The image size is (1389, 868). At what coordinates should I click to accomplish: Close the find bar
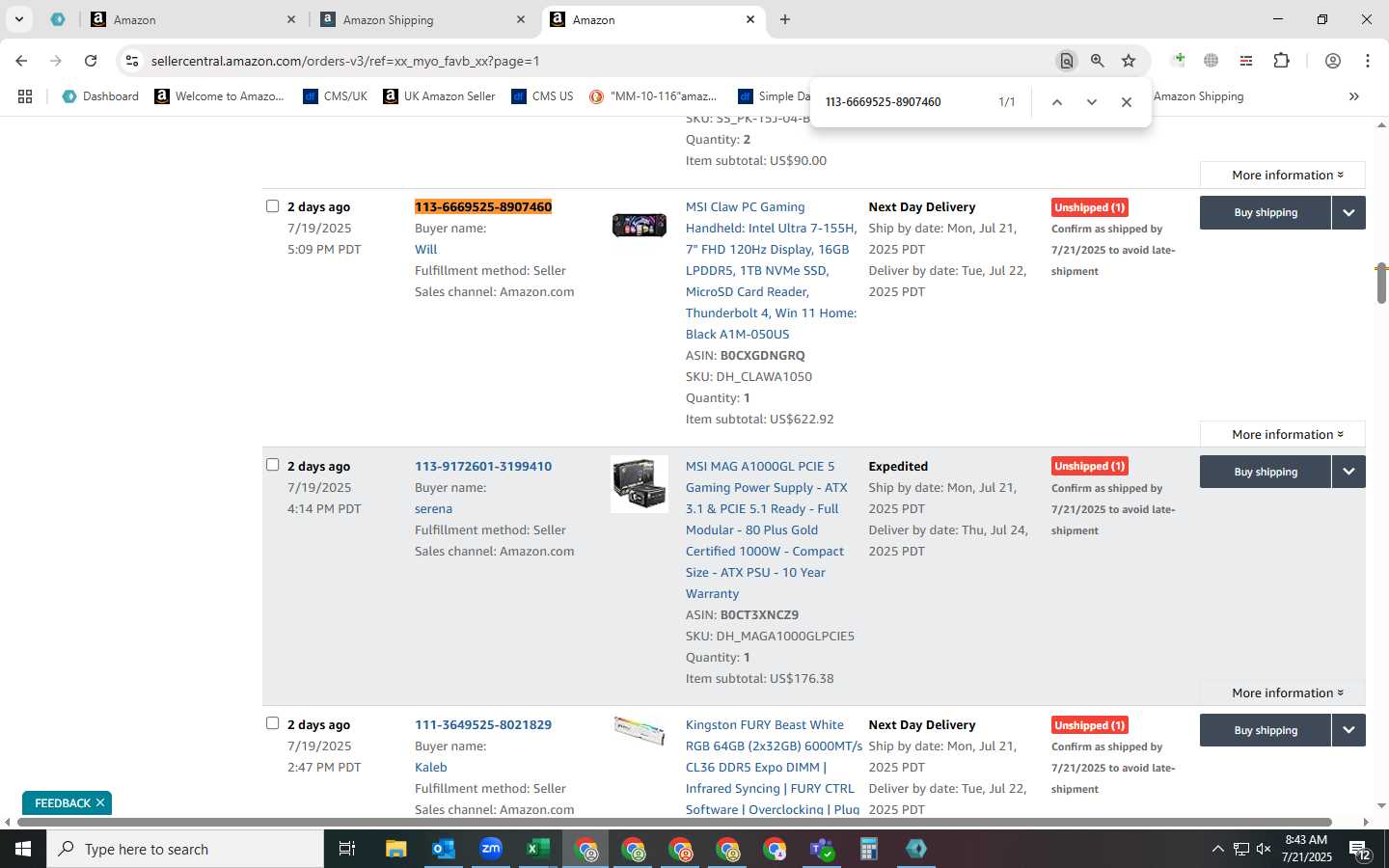1126,102
